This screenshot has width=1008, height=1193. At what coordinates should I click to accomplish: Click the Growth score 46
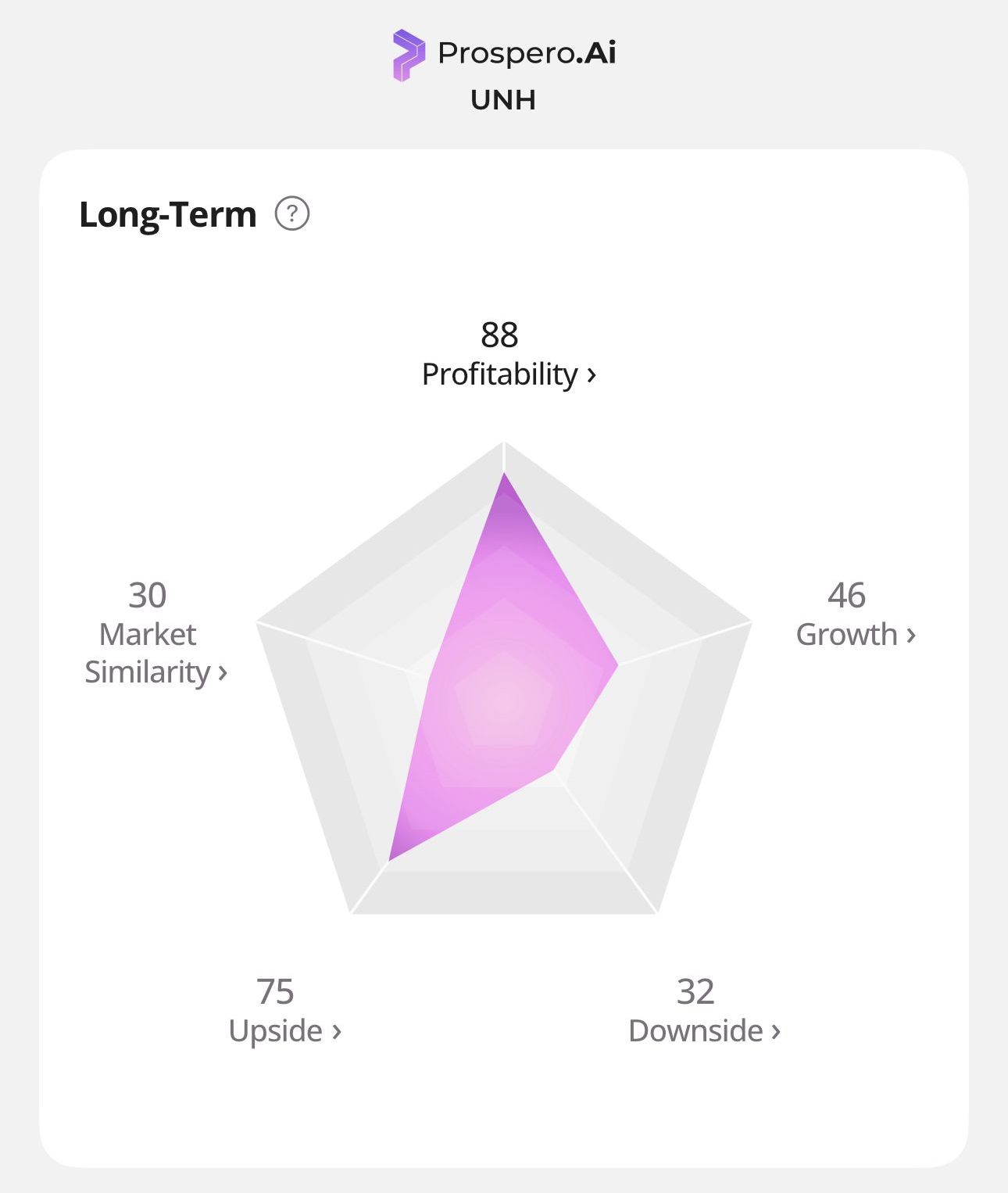(846, 596)
